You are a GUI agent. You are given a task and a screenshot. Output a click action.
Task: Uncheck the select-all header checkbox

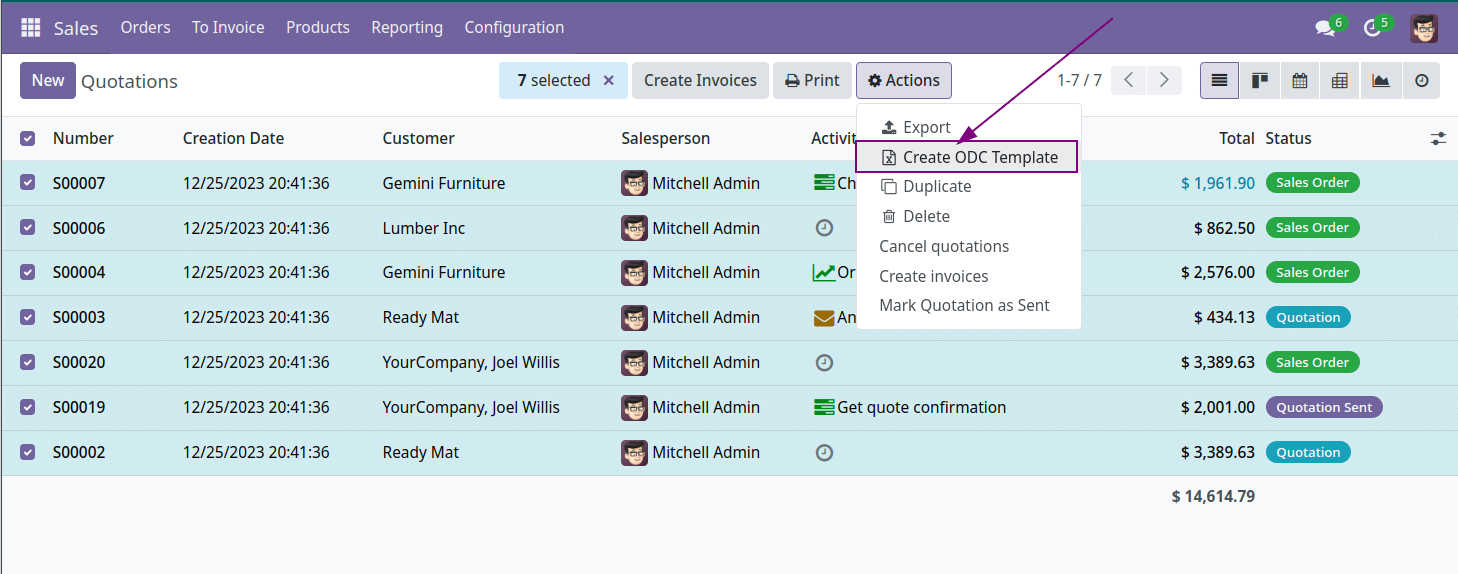click(28, 139)
